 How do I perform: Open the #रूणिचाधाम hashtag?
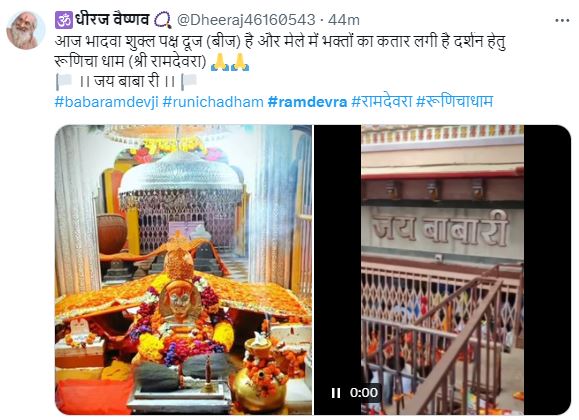coord(454,101)
